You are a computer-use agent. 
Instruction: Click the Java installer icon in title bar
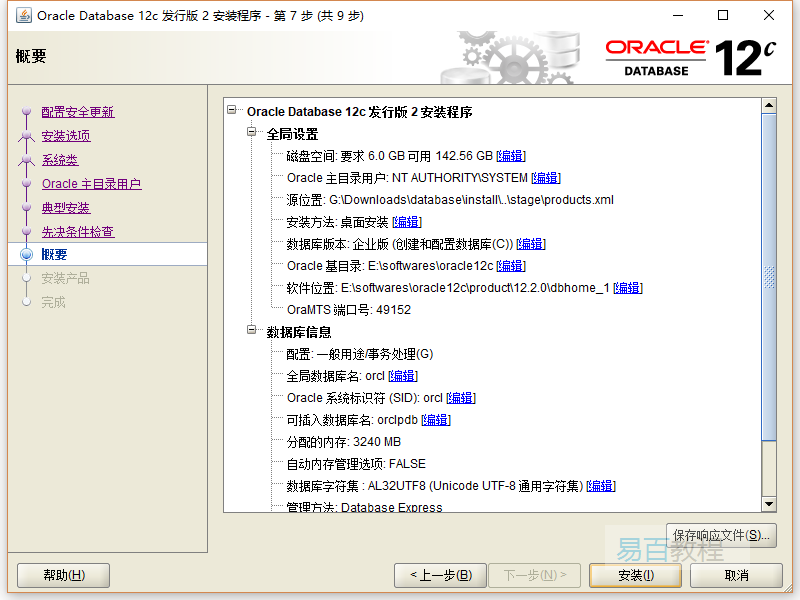[22, 15]
